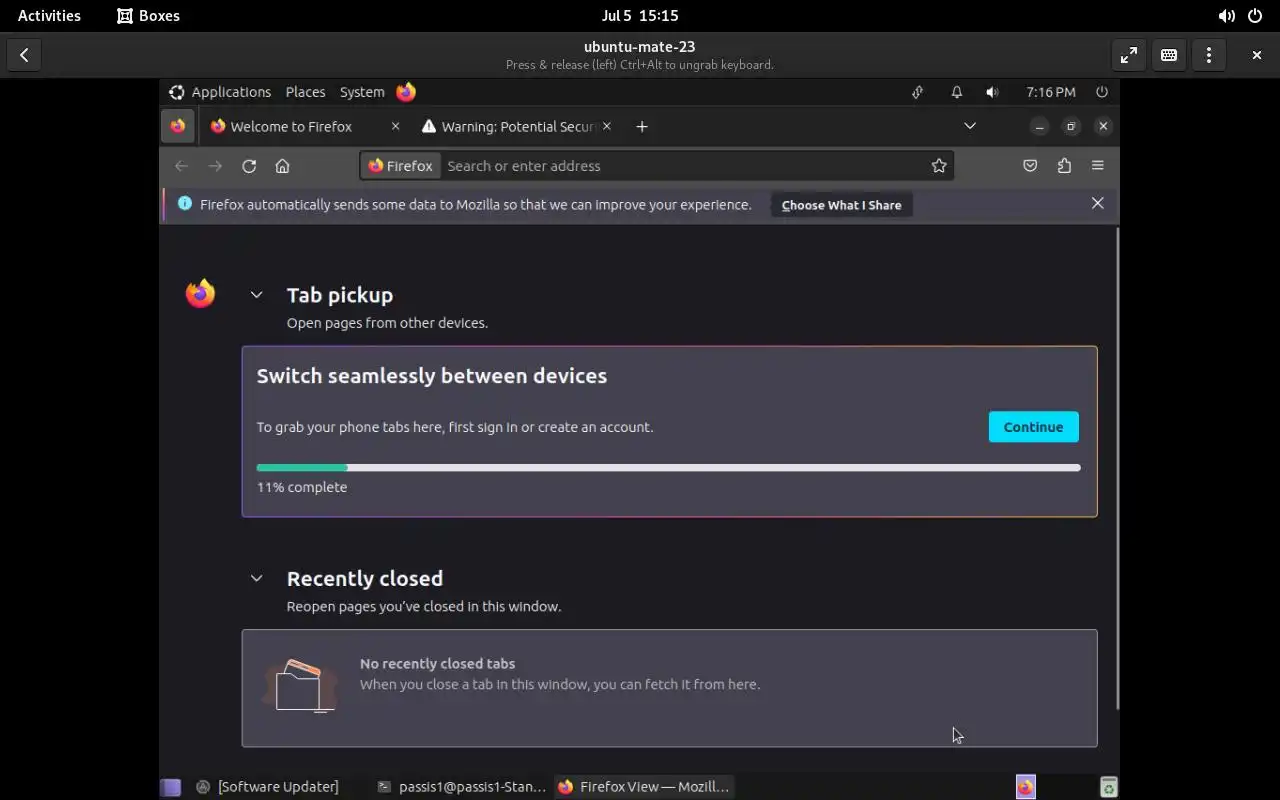
Task: Click the Firefox logo beside Tab pickup
Action: [200, 293]
